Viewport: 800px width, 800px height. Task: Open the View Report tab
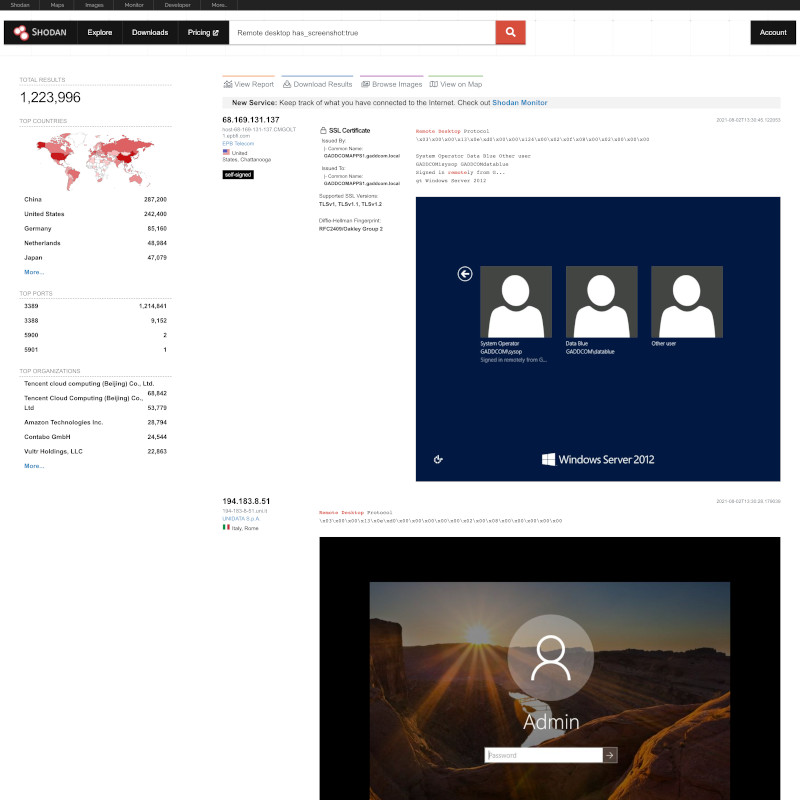click(248, 84)
